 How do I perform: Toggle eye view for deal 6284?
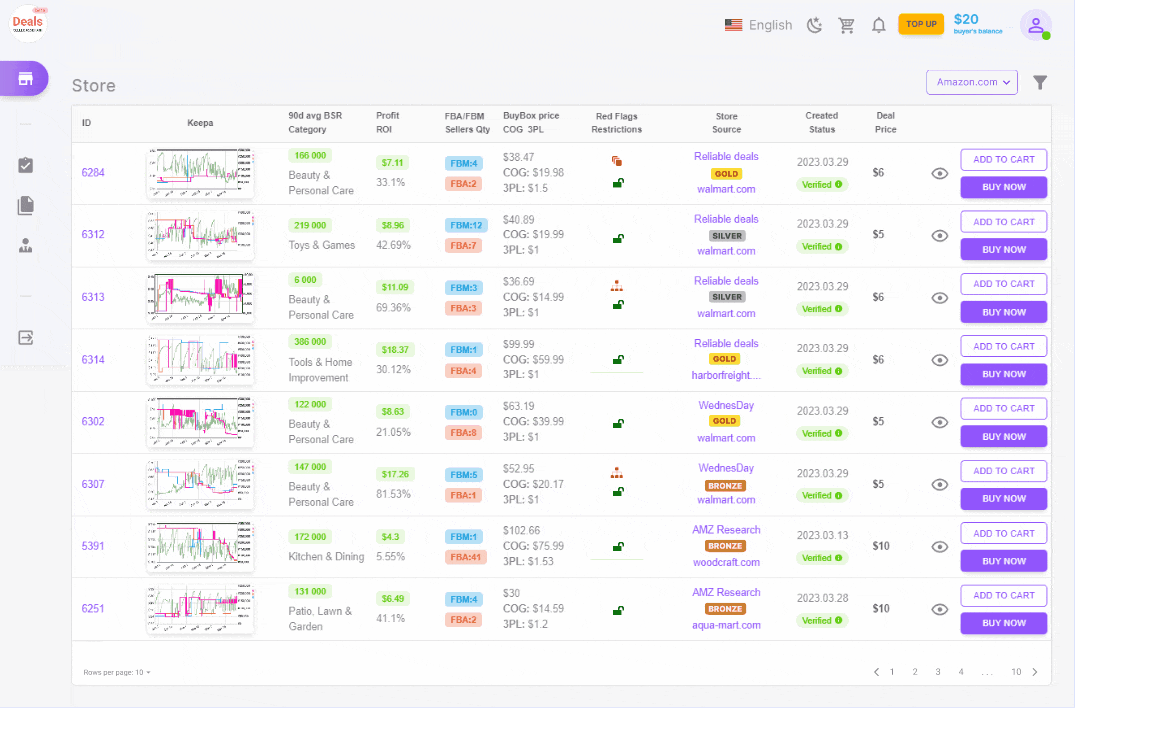[x=939, y=174]
